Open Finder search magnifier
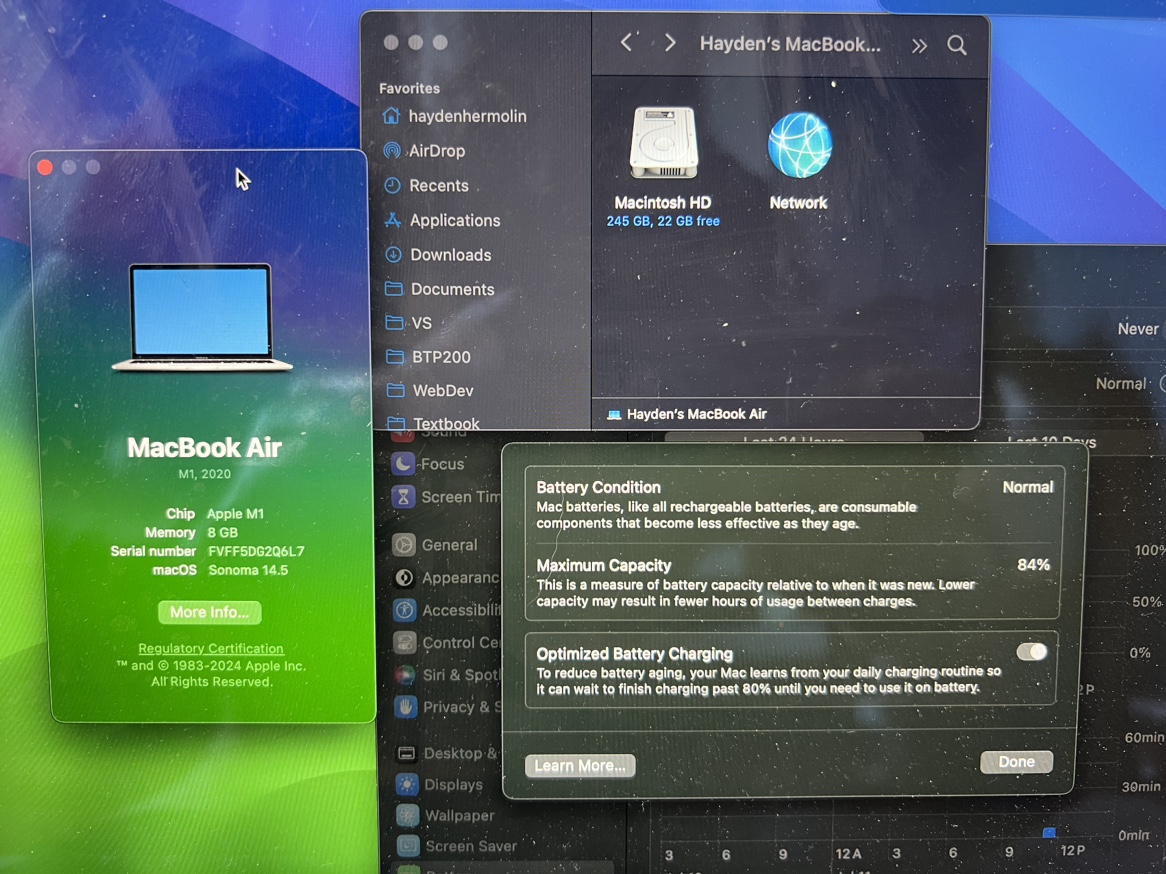This screenshot has height=874, width=1166. click(957, 45)
